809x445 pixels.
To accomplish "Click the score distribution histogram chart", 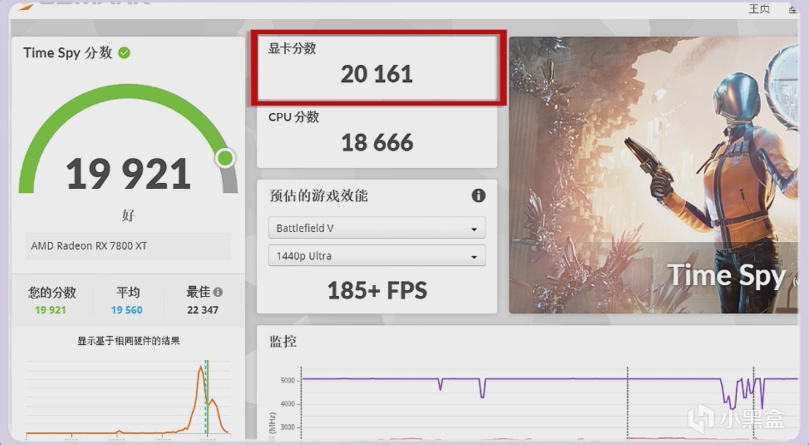I will [128, 398].
